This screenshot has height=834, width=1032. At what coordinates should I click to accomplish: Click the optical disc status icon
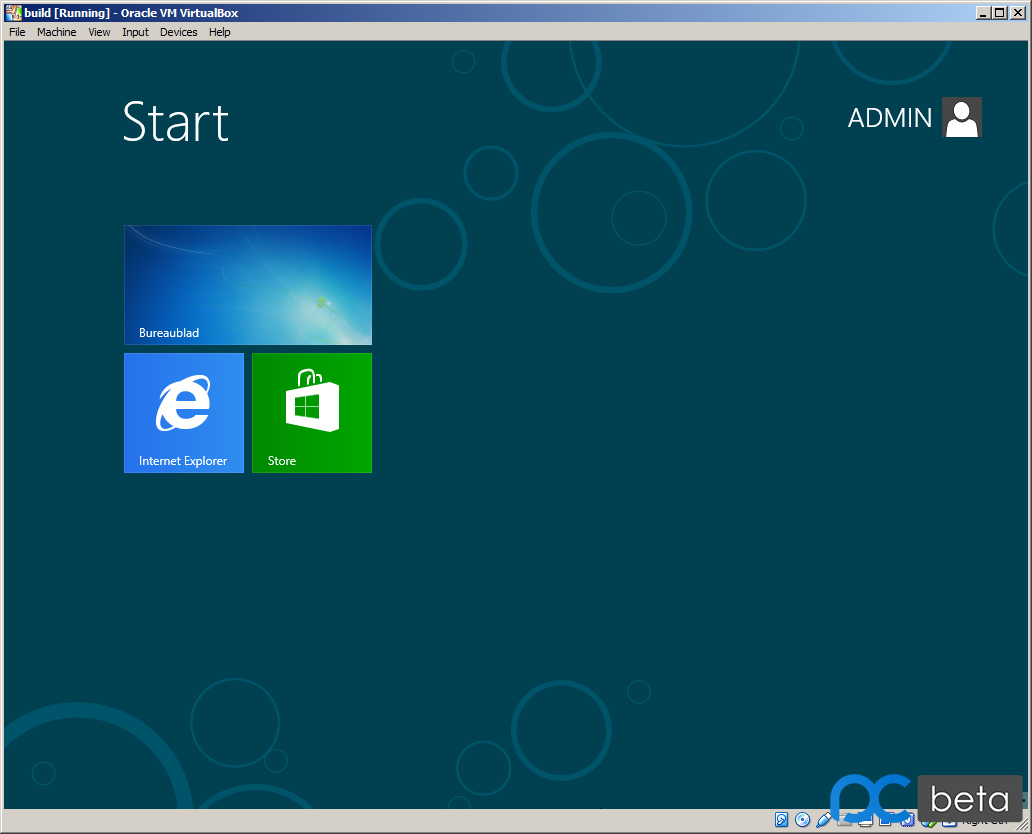(802, 820)
